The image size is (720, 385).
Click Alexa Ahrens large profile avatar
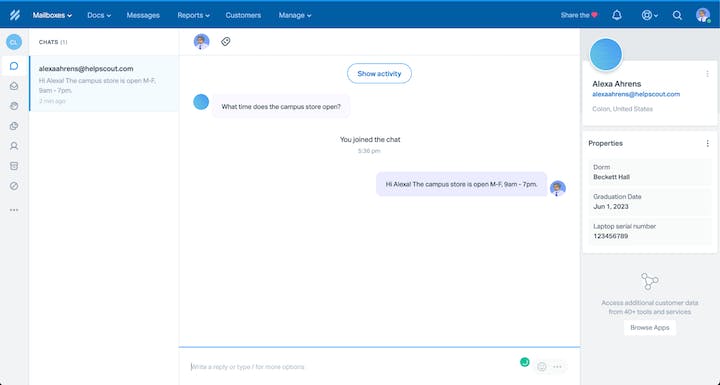click(606, 55)
